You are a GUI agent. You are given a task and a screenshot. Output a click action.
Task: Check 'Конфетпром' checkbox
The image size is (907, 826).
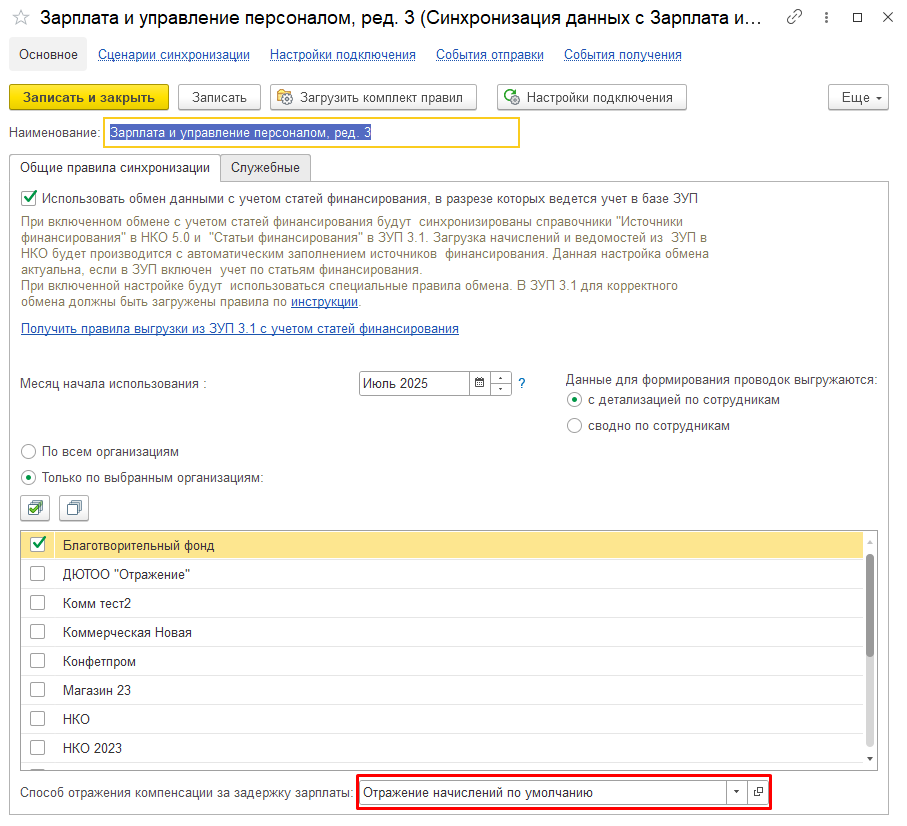point(38,661)
